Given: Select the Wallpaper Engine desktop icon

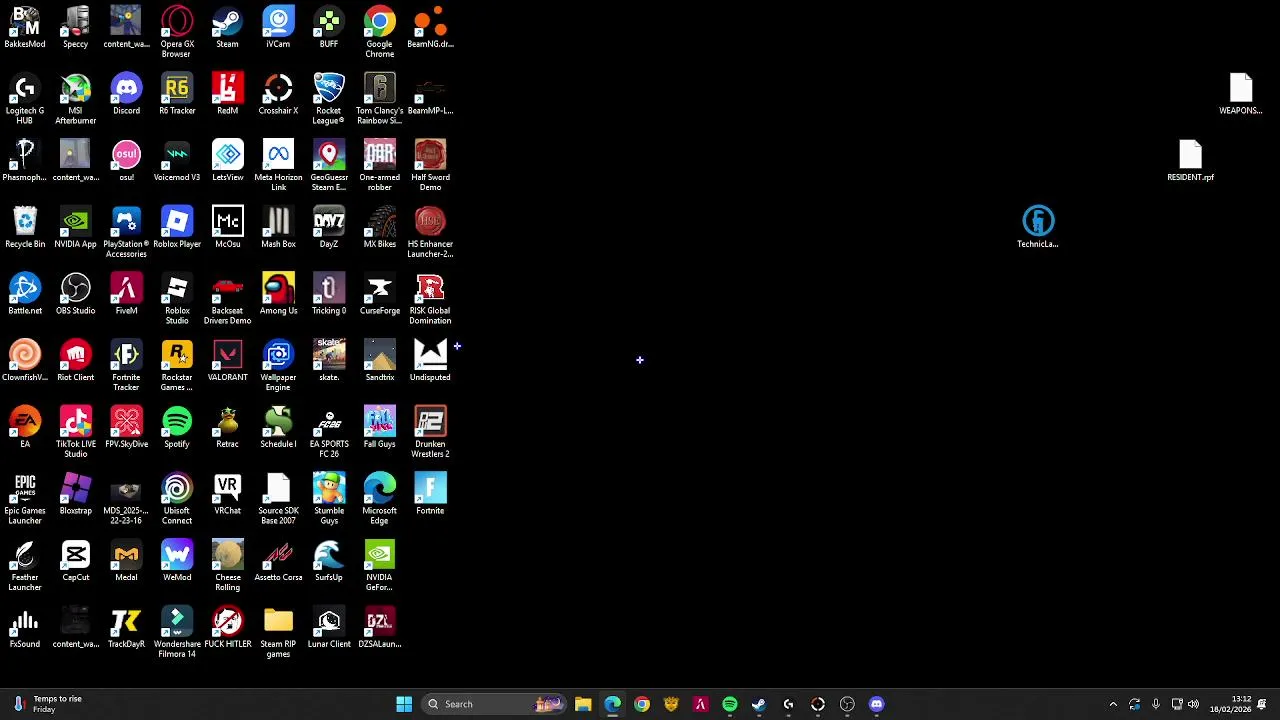Looking at the screenshot, I should 278,365.
